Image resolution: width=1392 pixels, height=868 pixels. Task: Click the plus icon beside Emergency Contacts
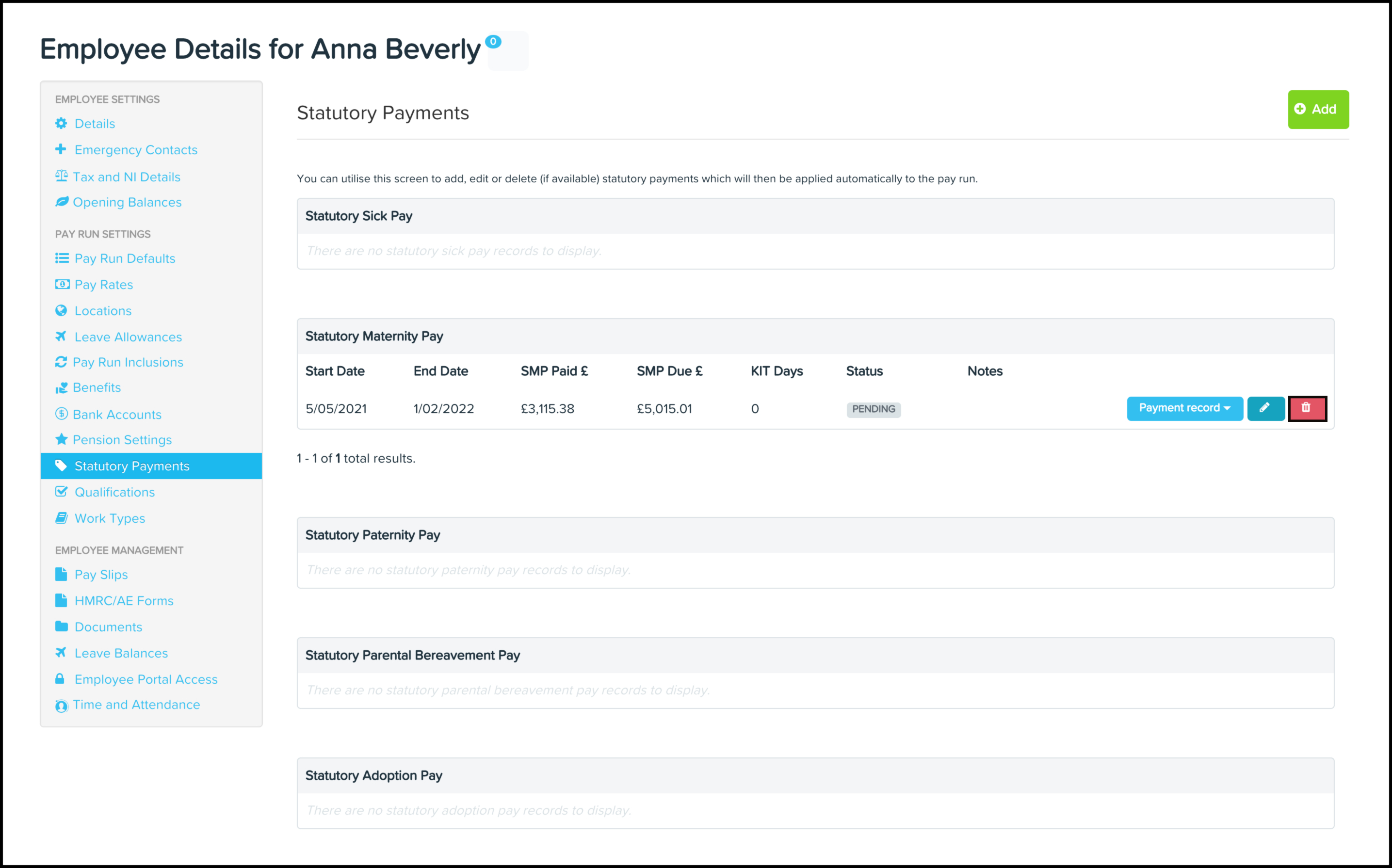point(61,149)
